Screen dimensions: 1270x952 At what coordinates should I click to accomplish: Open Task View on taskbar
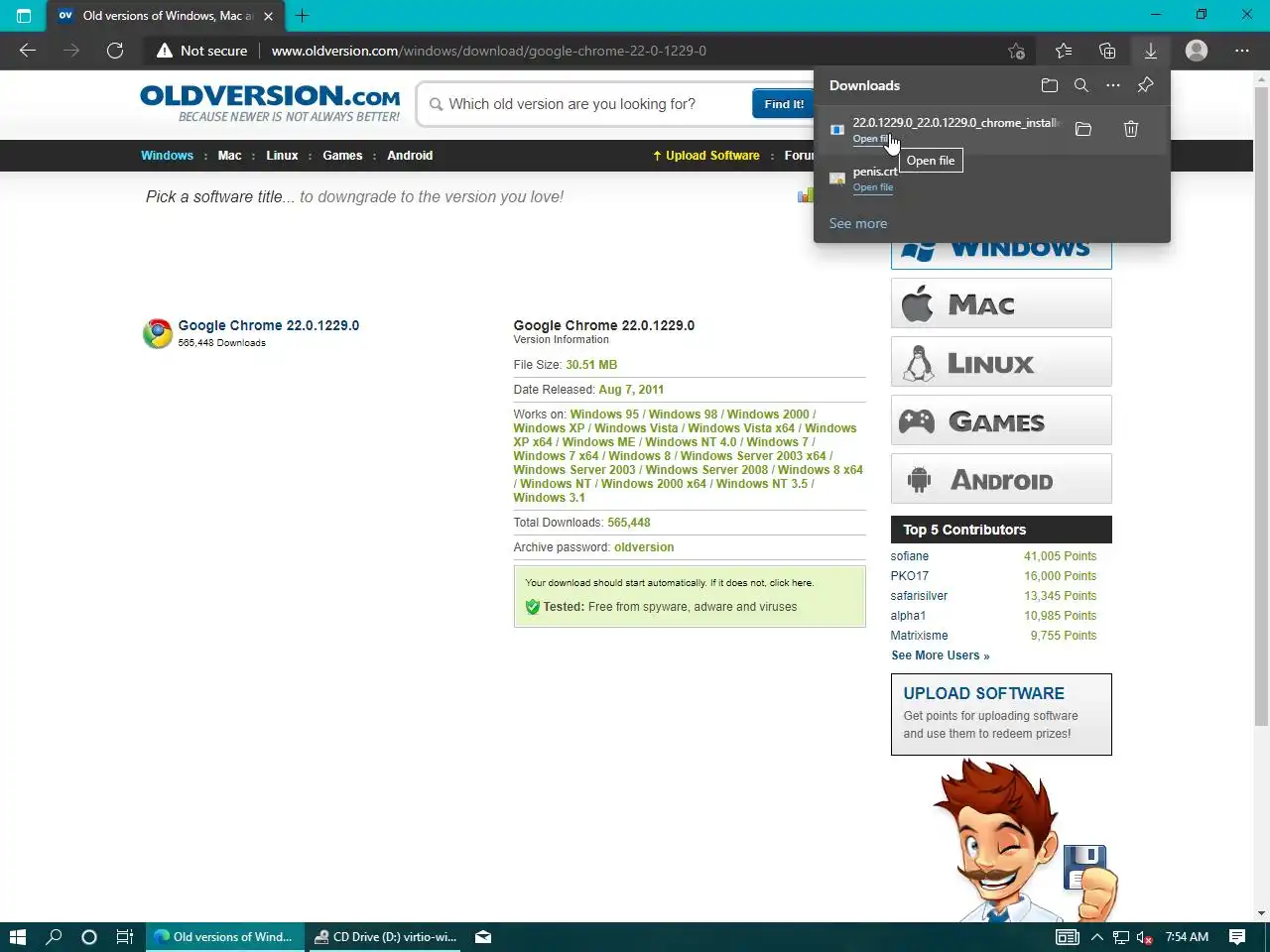click(125, 937)
